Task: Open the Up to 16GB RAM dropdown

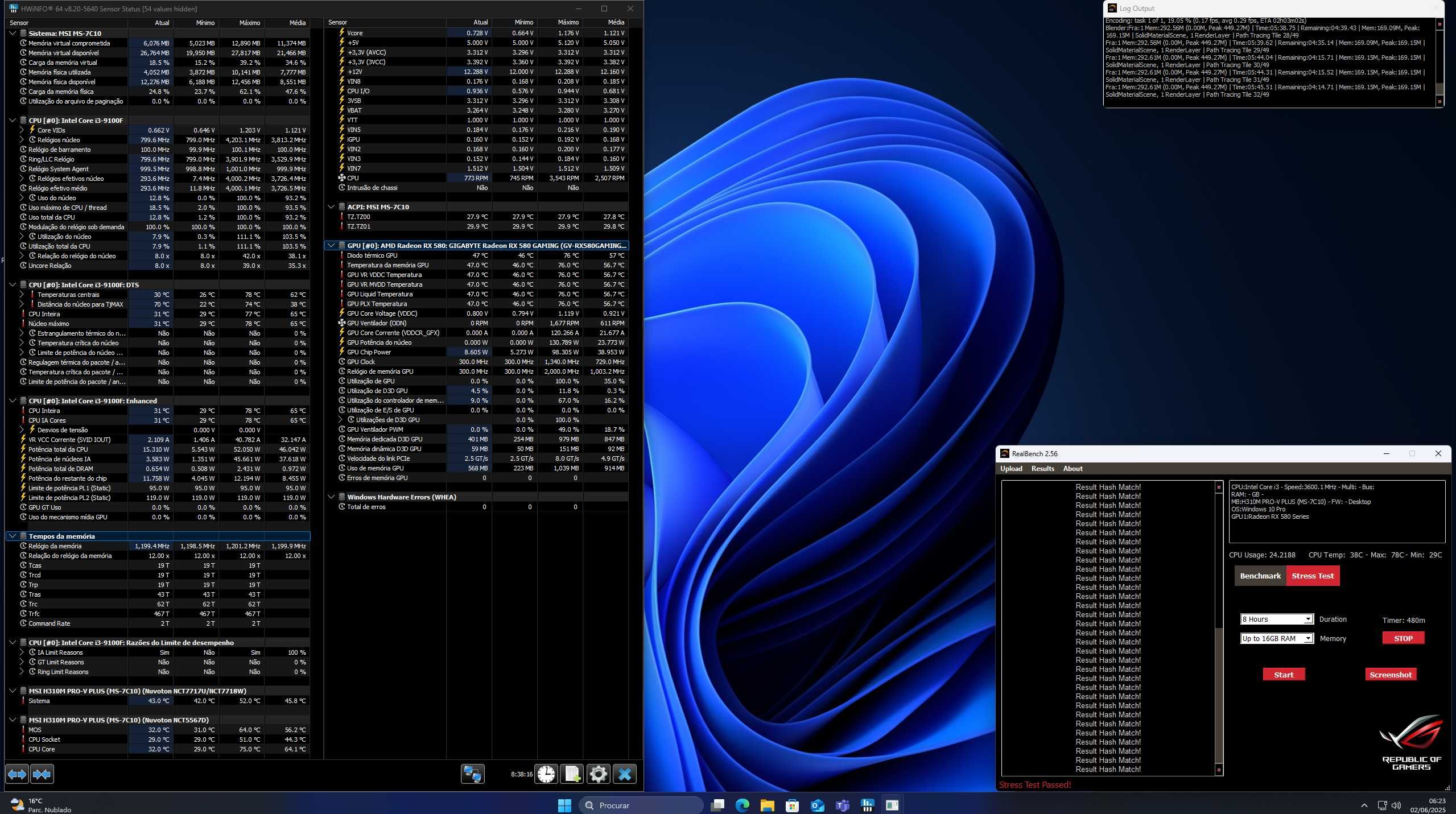Action: [1276, 639]
